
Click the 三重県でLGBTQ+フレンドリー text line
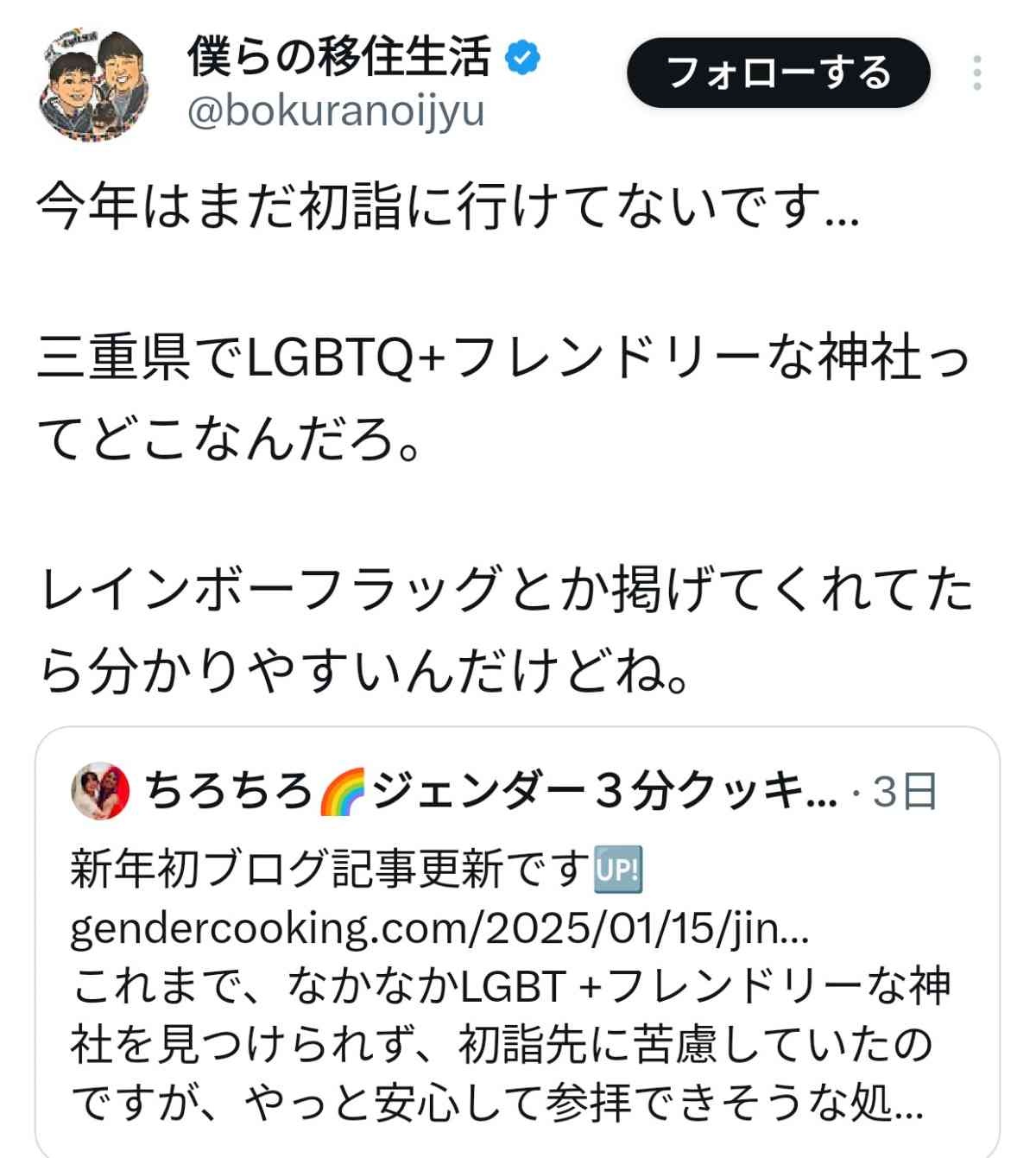[x=502, y=358]
